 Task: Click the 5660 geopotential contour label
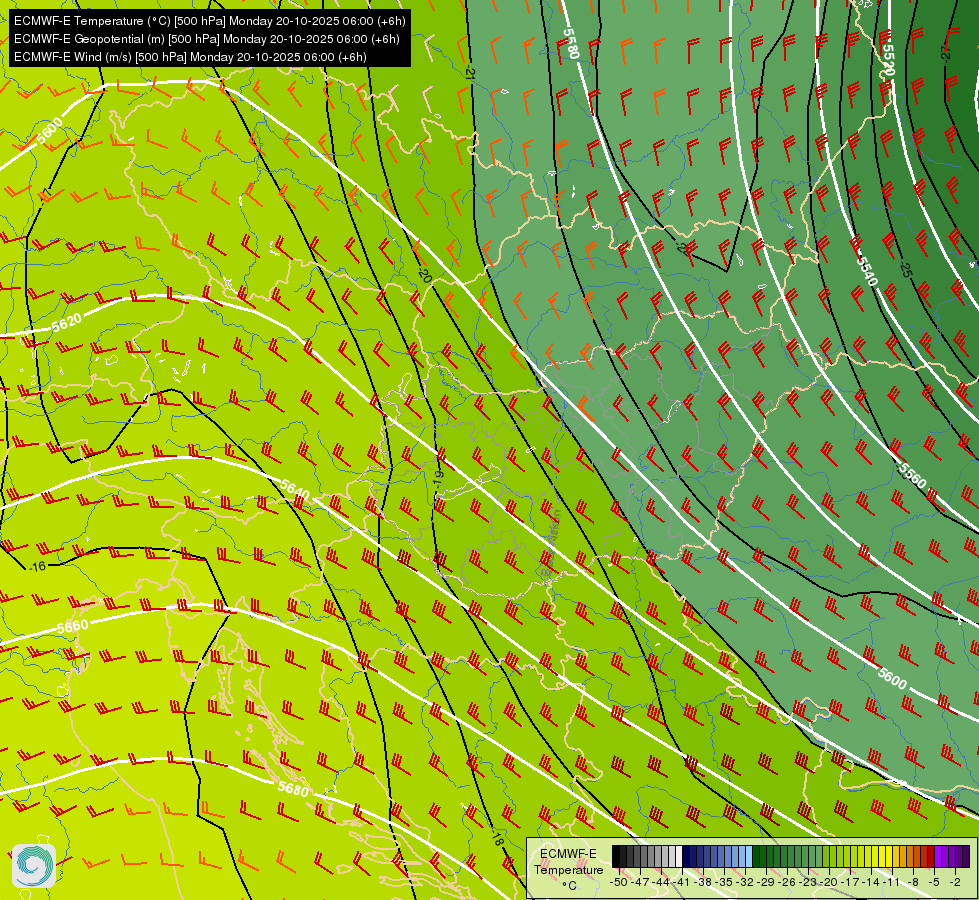[72, 626]
